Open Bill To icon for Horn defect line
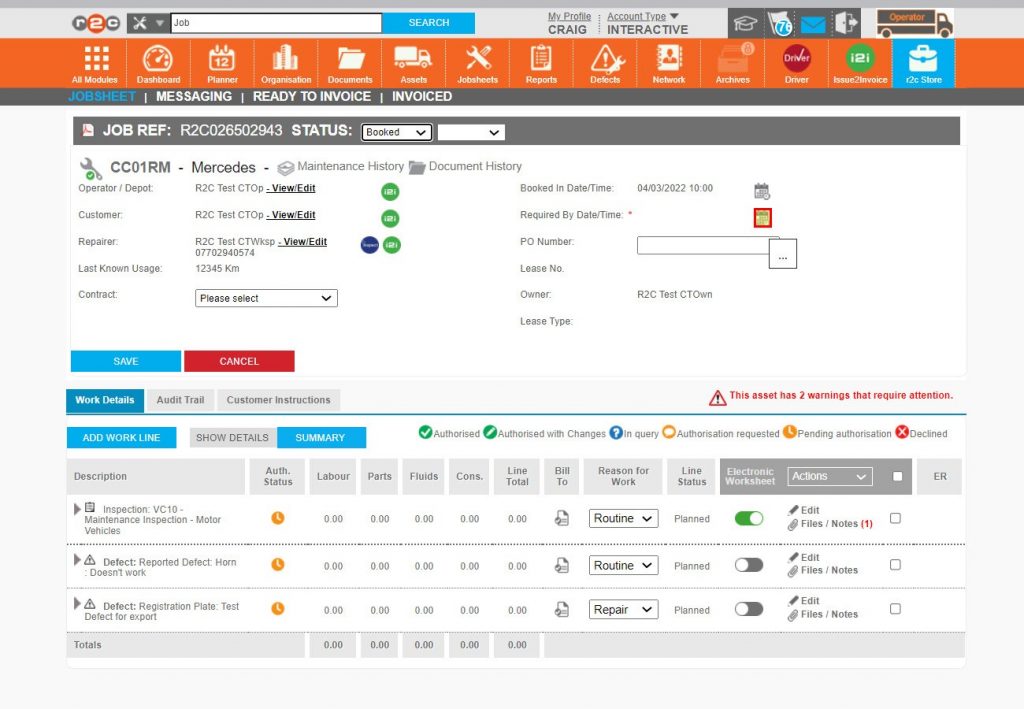This screenshot has height=709, width=1024. click(x=562, y=565)
